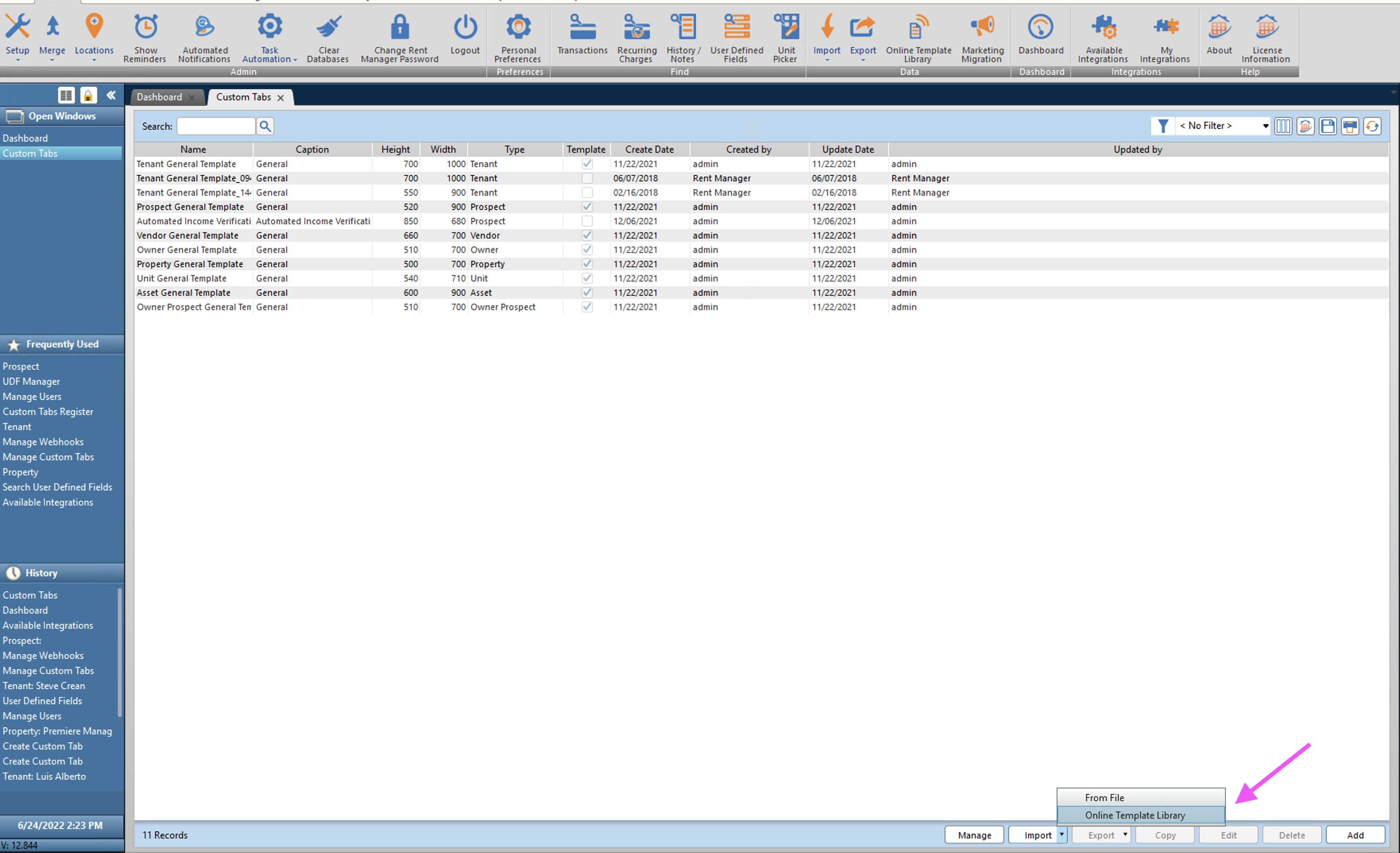Expand the Setup ribbon dropdown

(17, 60)
